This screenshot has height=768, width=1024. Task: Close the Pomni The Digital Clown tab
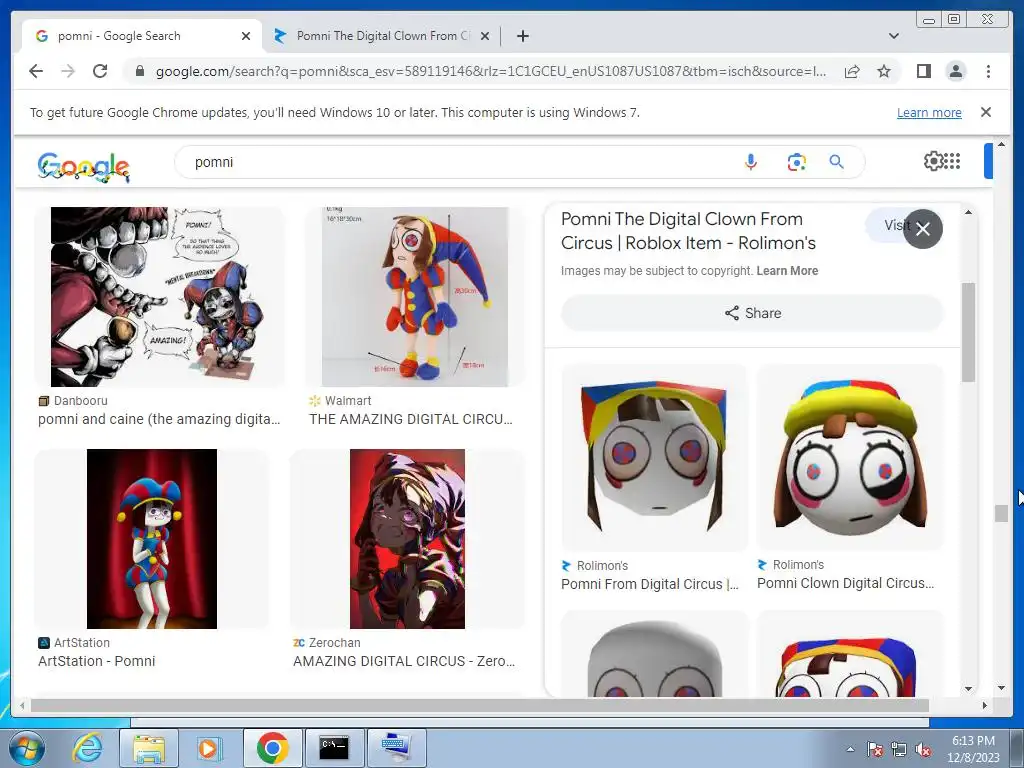pos(485,36)
